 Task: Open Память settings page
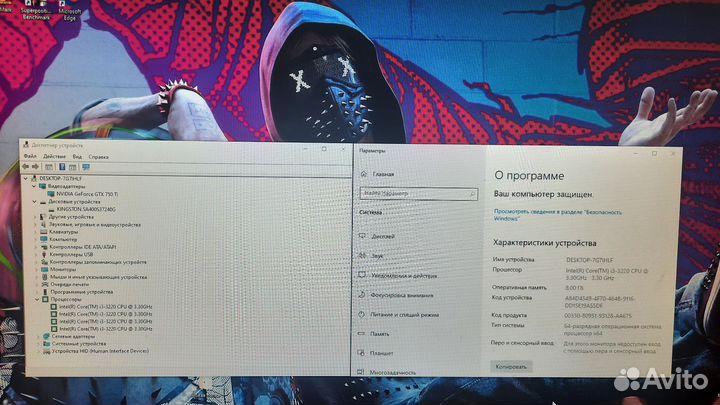coord(380,334)
